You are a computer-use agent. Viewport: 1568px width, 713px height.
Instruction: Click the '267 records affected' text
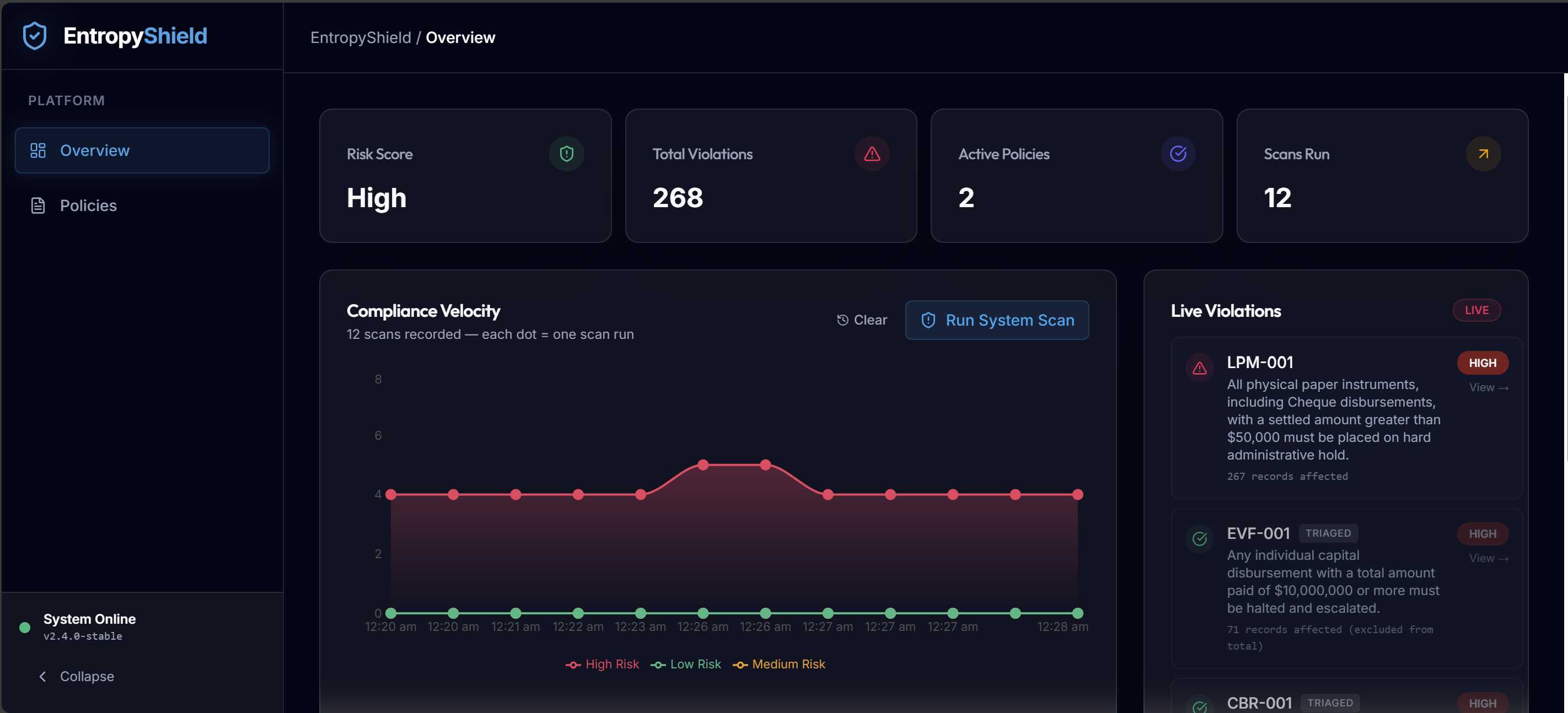pyautogui.click(x=1287, y=477)
